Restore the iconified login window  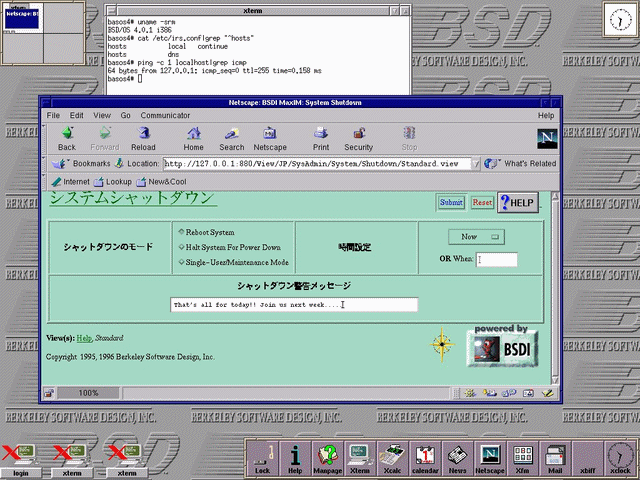(21, 460)
